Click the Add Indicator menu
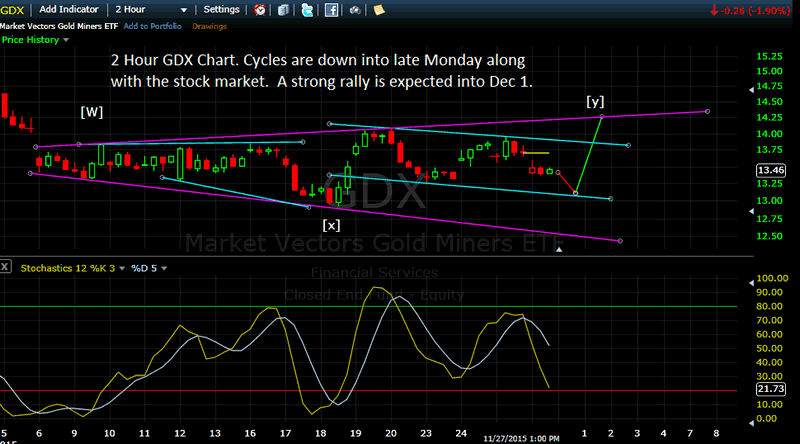 67,9
